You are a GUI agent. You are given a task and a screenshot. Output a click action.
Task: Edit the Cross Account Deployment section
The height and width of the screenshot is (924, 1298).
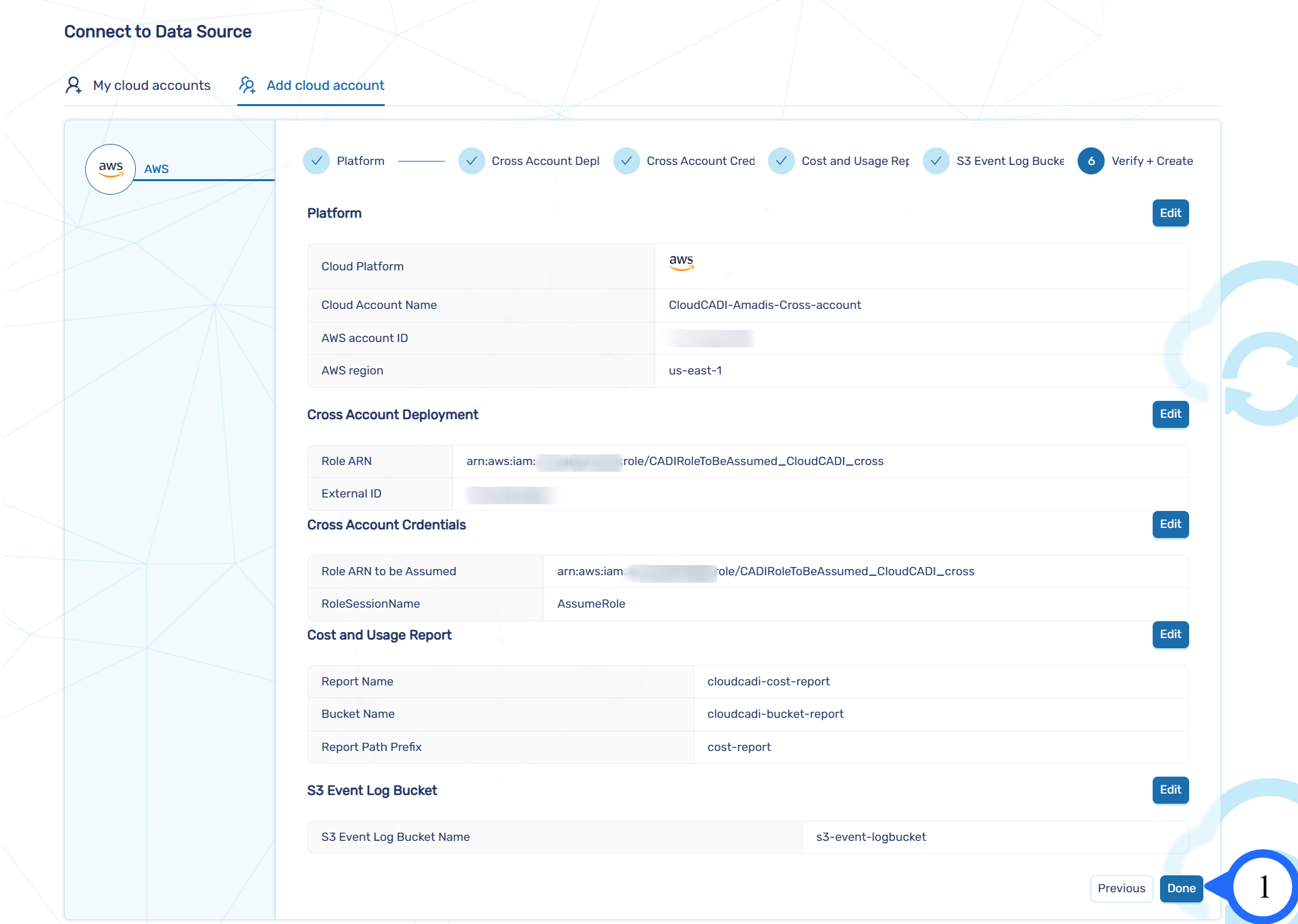click(x=1170, y=414)
